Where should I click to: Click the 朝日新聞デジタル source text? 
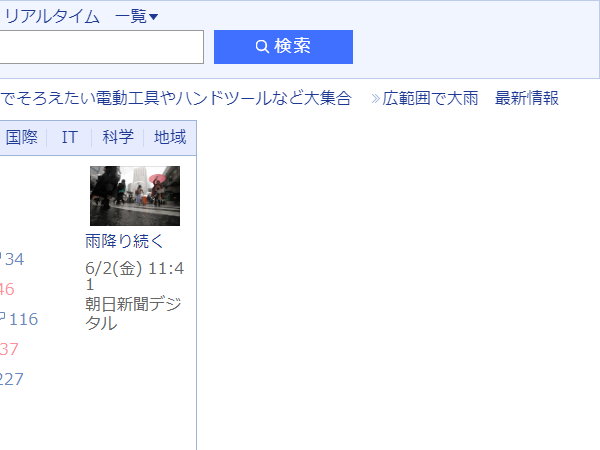point(133,313)
